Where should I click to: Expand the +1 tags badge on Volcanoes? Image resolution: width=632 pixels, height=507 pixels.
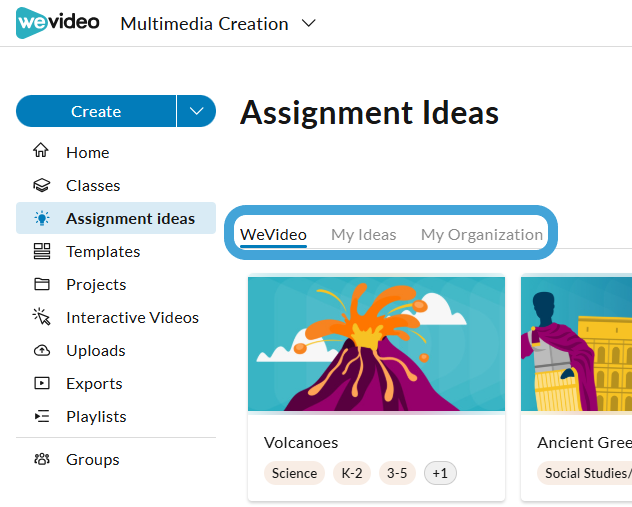(x=440, y=473)
